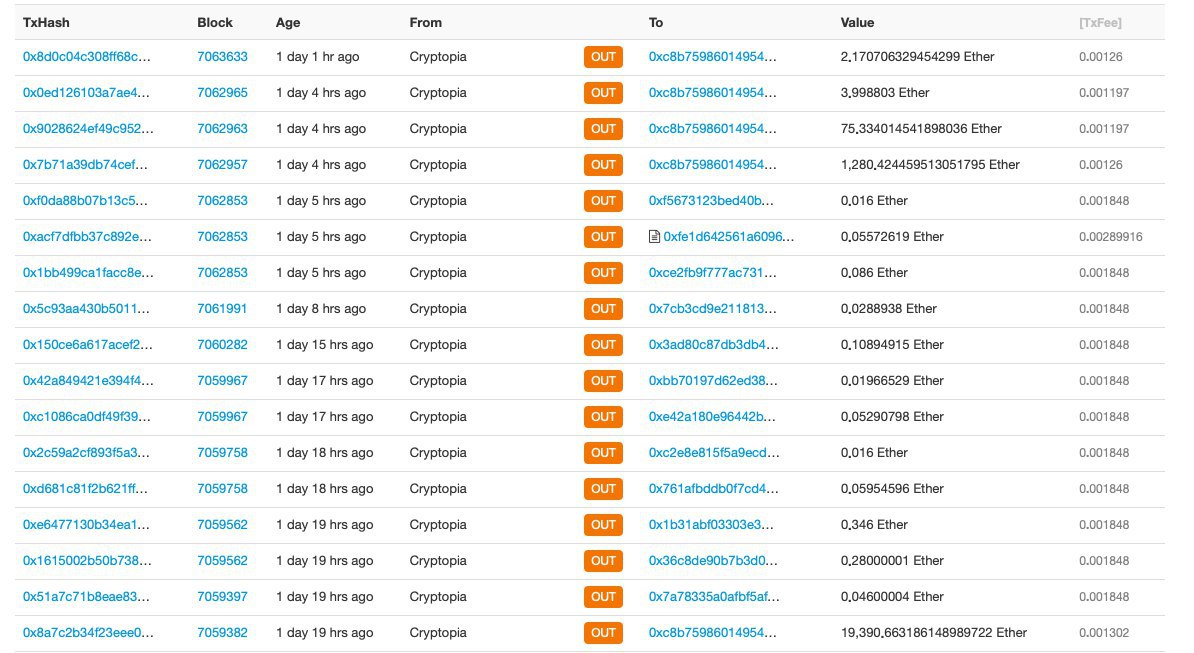Click the Block column header
Viewport: 1194px width, 653px height.
coord(215,23)
